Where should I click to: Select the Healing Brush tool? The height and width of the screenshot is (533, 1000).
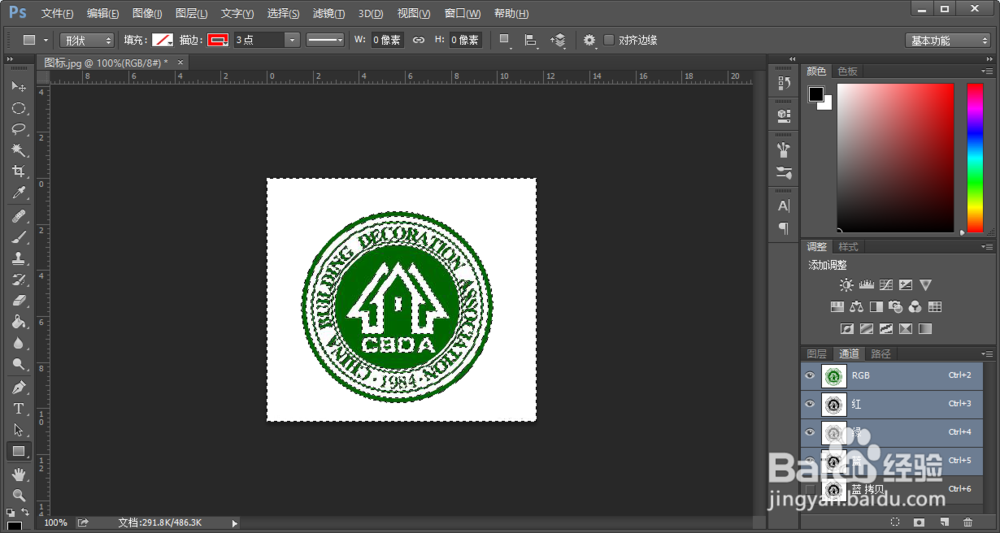coord(18,216)
